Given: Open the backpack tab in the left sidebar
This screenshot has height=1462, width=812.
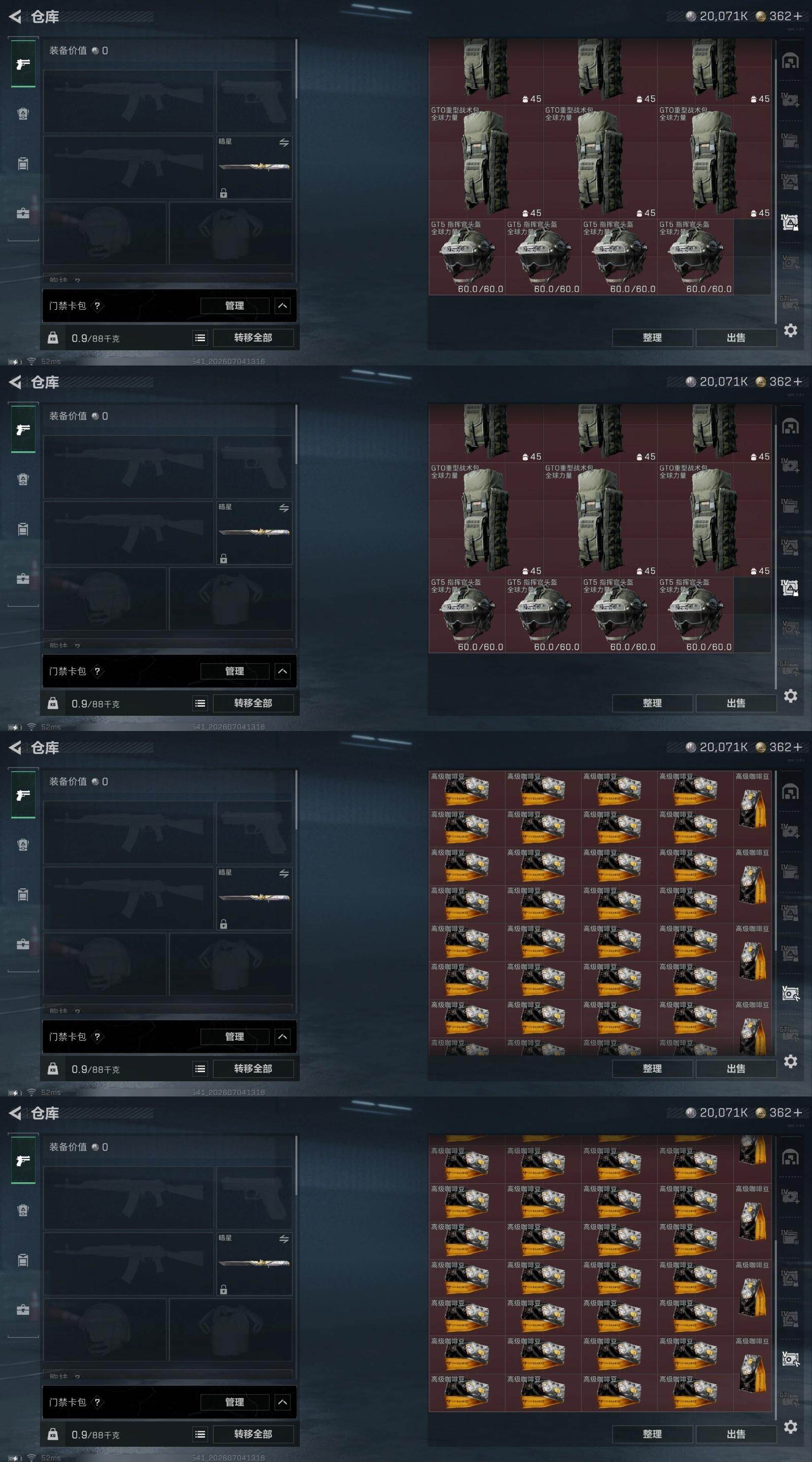Looking at the screenshot, I should pos(23,164).
